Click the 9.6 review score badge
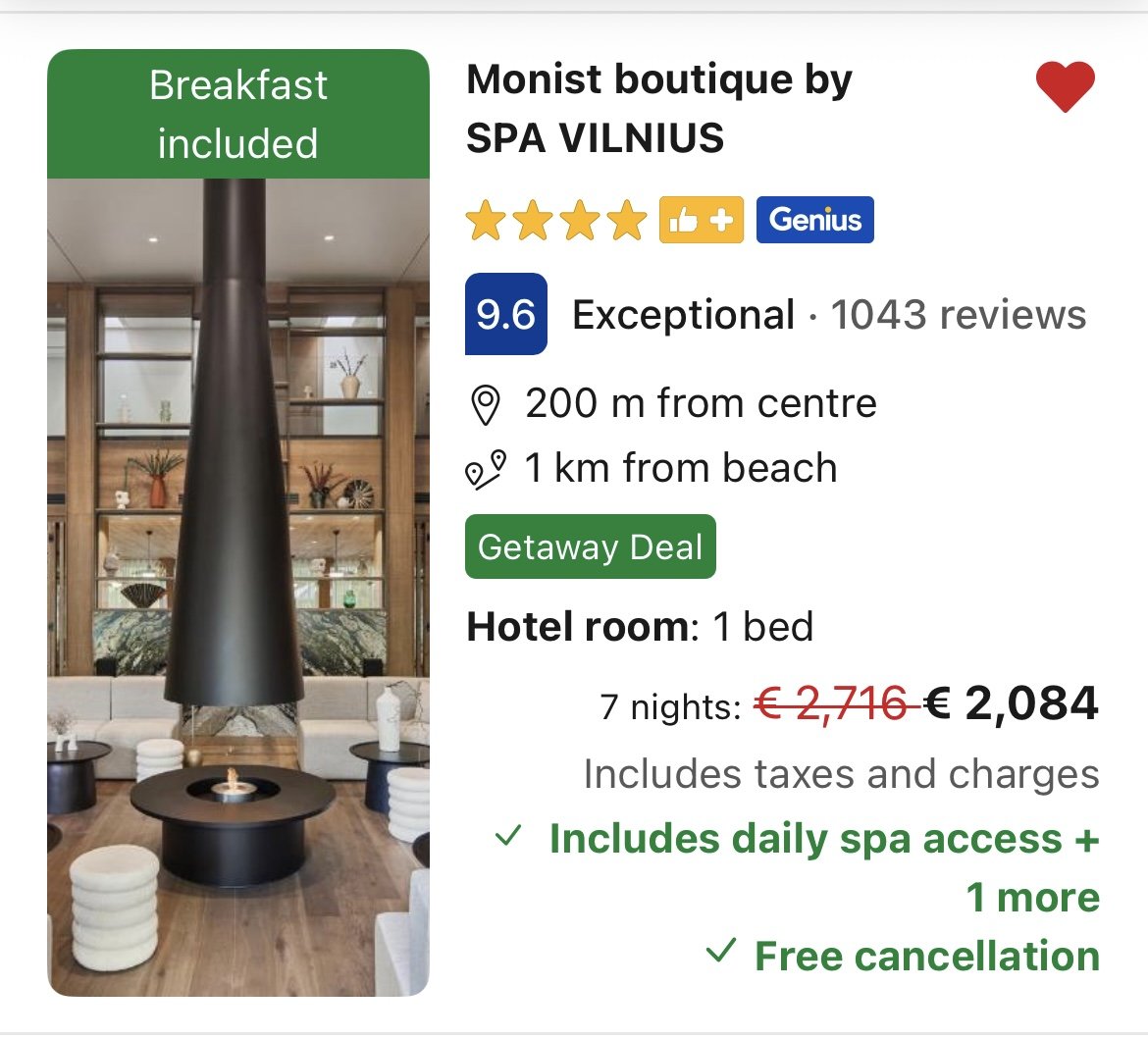Viewport: 1148px width, 1039px height. (x=505, y=315)
